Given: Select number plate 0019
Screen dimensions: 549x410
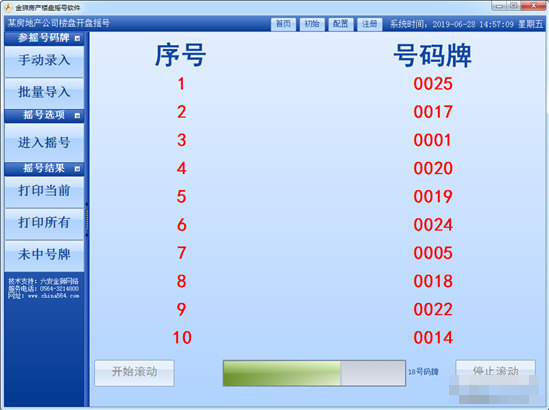Looking at the screenshot, I should 433,197.
